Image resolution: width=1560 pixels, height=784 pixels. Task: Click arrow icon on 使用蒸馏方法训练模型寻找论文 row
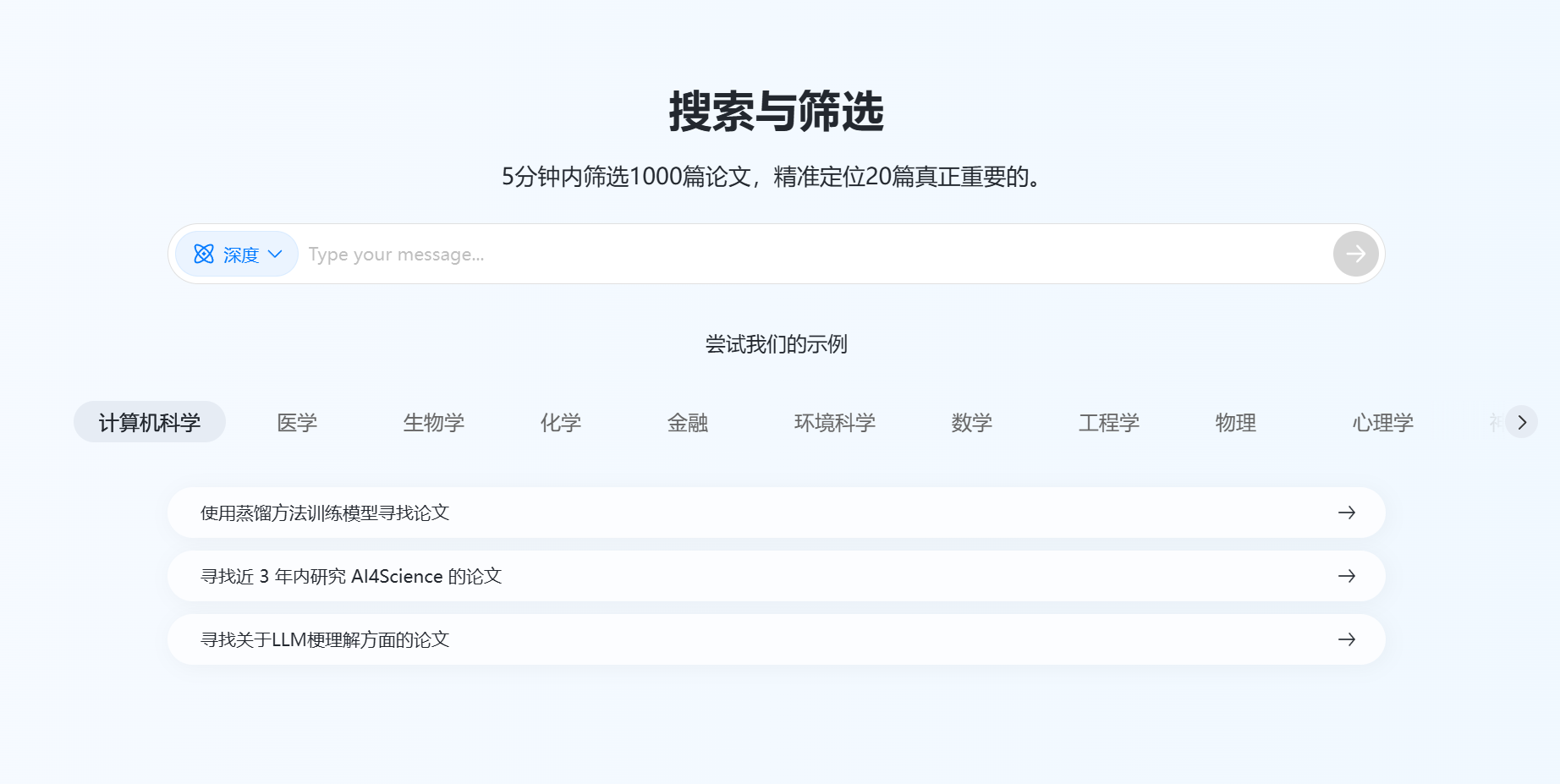pyautogui.click(x=1346, y=513)
